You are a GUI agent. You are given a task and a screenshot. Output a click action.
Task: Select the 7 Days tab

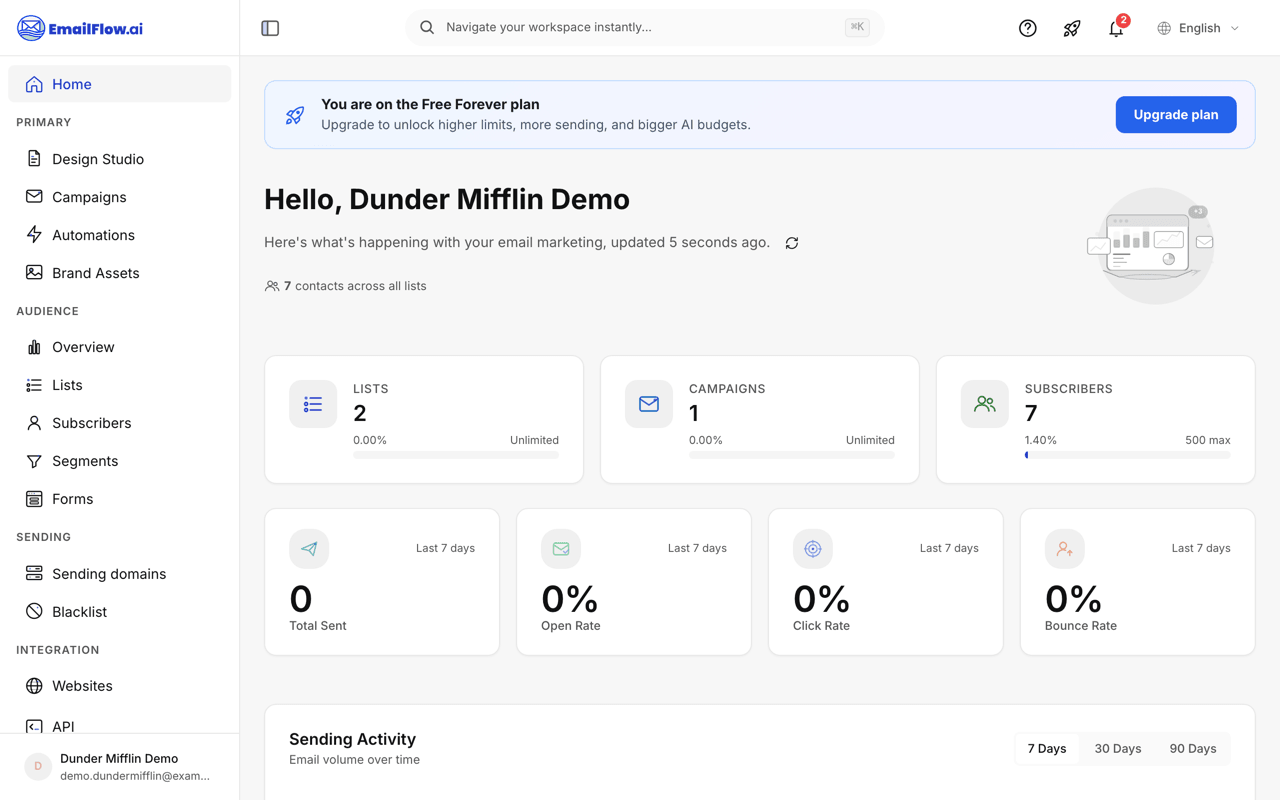click(x=1047, y=749)
